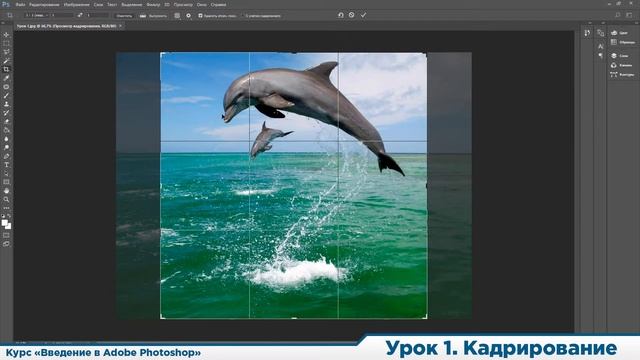The height and width of the screenshot is (360, 640).
Task: Open the History panel icon
Action: click(x=587, y=33)
